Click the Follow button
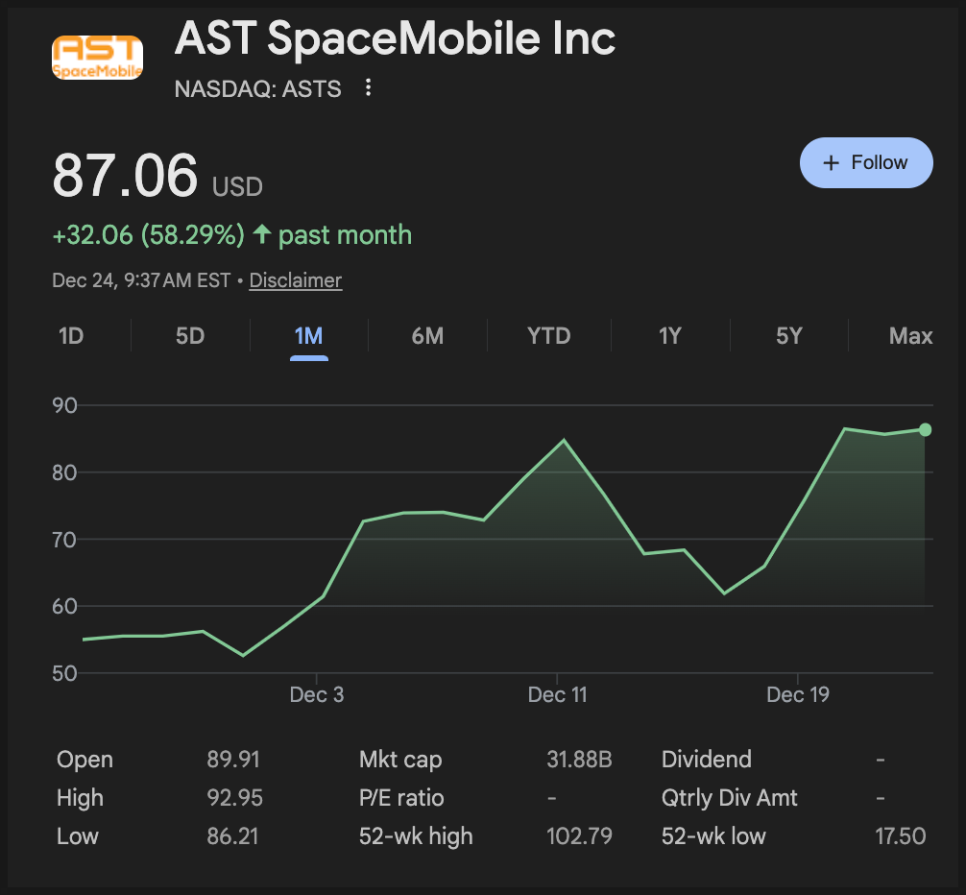 (x=866, y=163)
